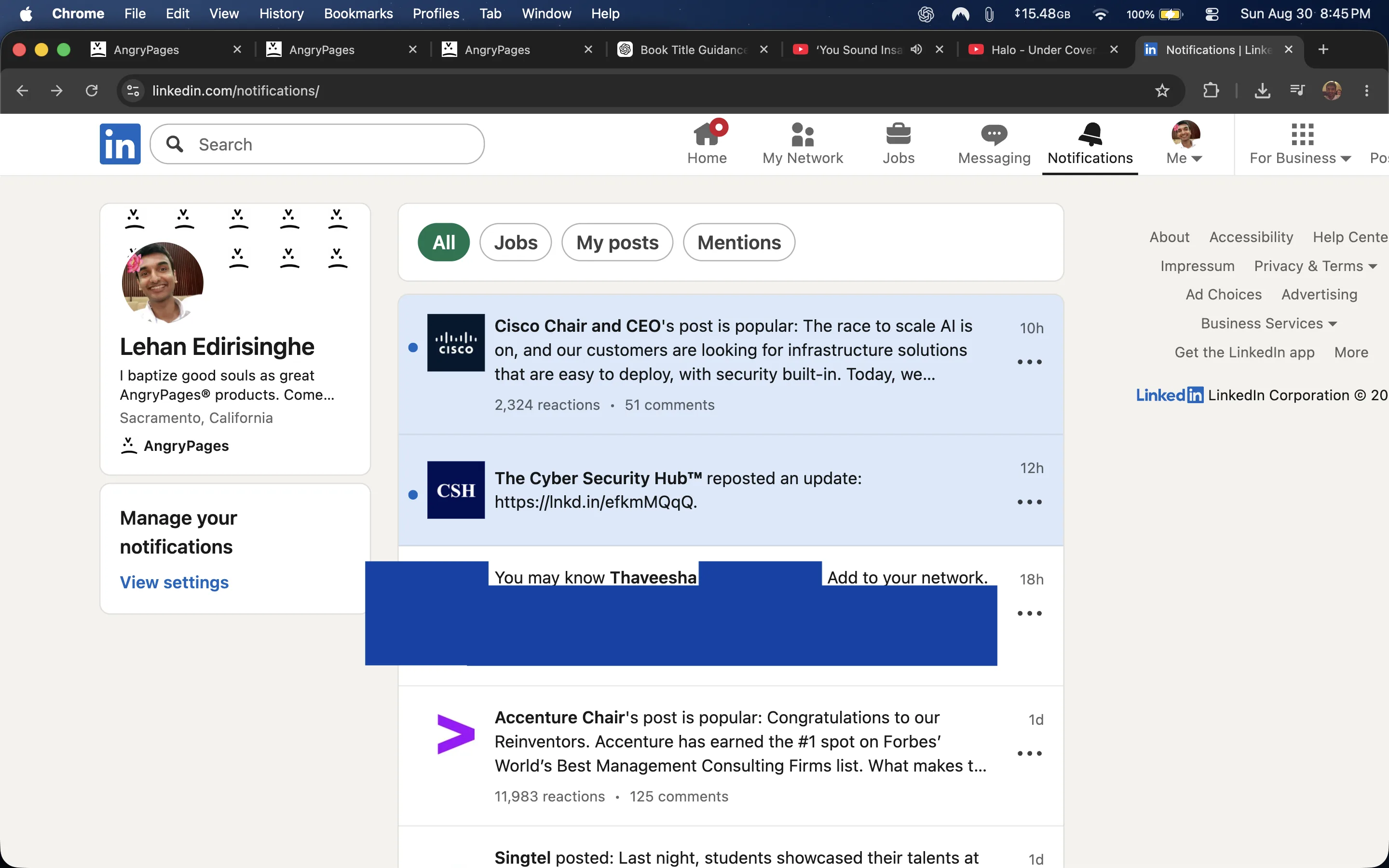Screen dimensions: 1389x868
Task: Click the Accessibility footer link
Action: tap(1251, 237)
